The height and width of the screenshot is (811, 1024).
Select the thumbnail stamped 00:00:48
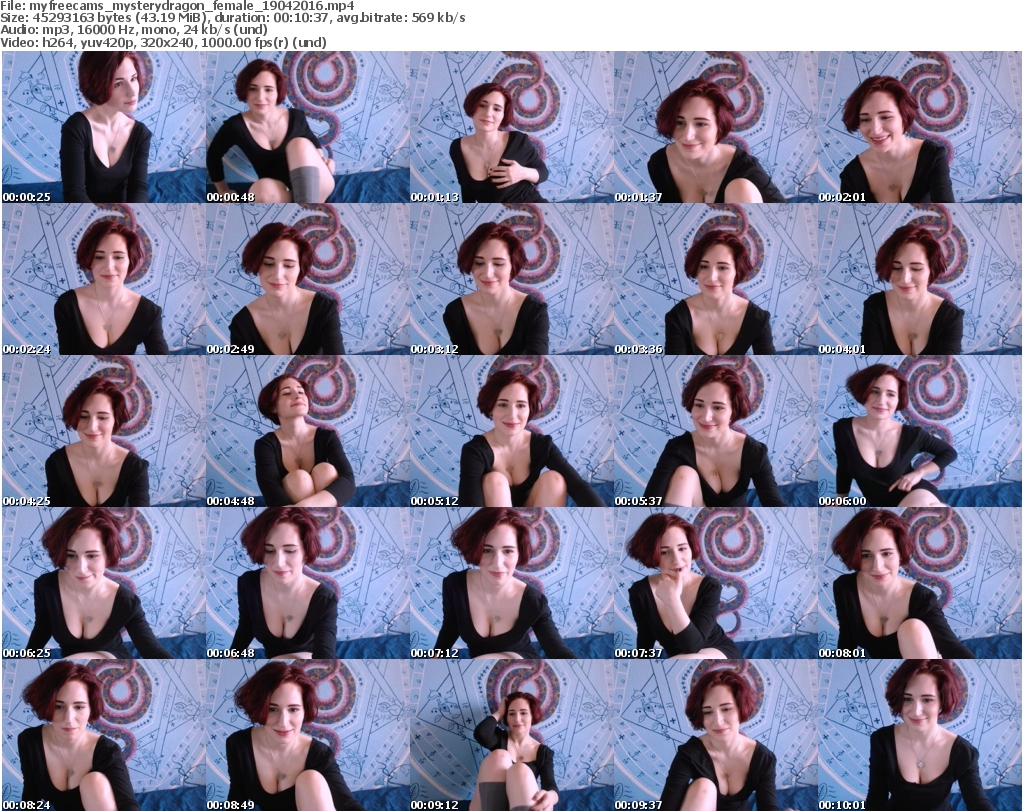(308, 127)
